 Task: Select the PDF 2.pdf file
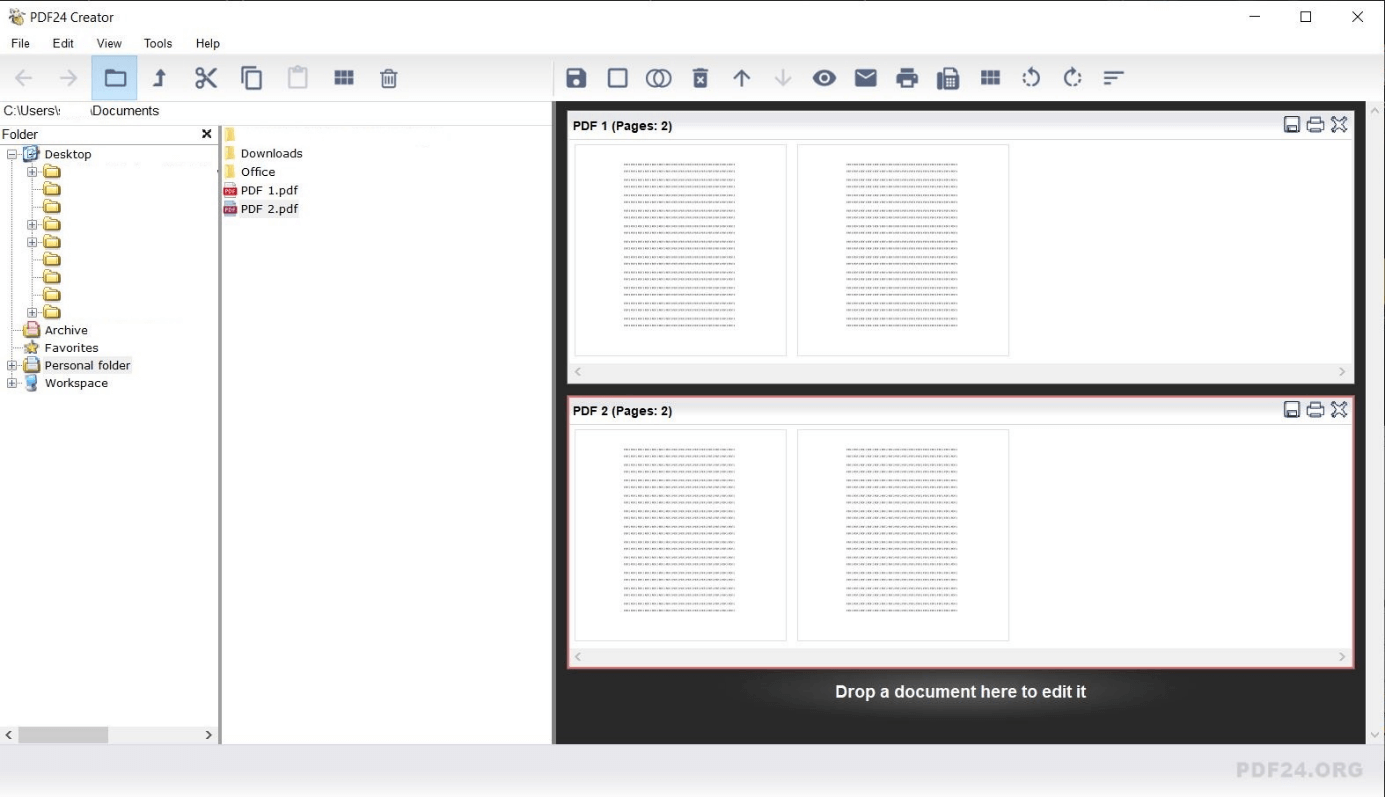[x=269, y=209]
